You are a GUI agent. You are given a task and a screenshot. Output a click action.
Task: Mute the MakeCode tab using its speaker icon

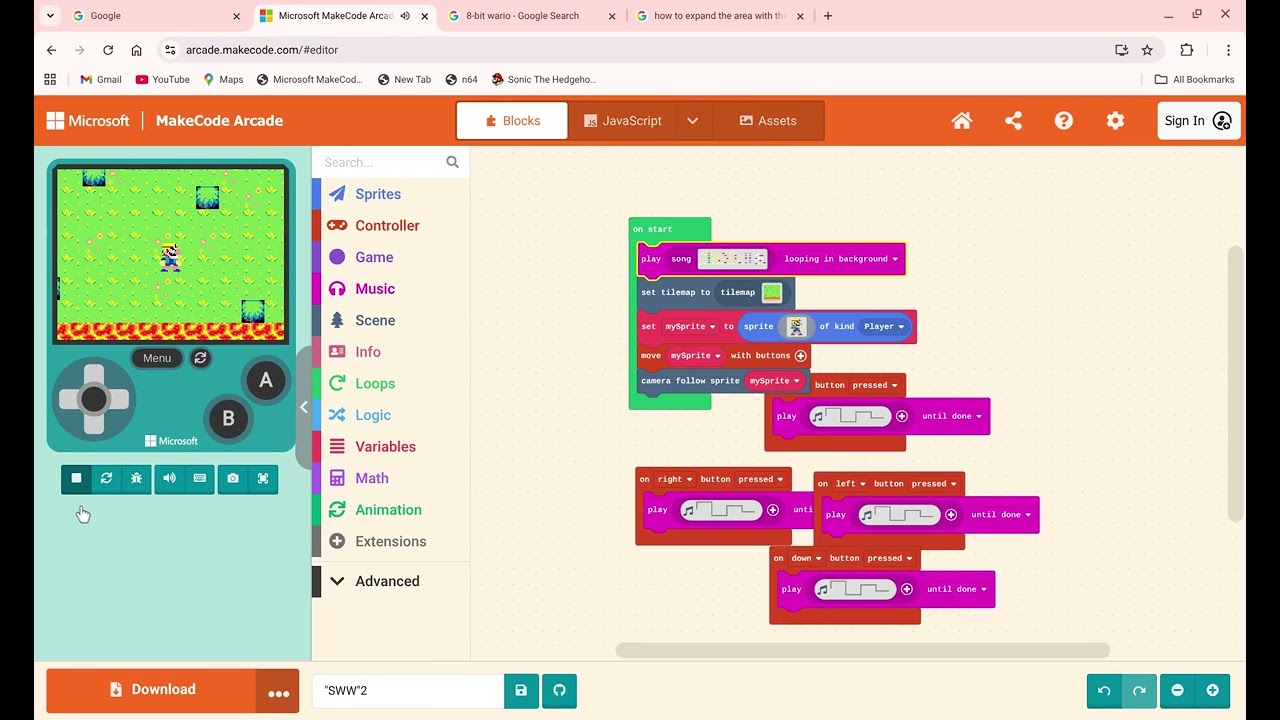tap(405, 16)
